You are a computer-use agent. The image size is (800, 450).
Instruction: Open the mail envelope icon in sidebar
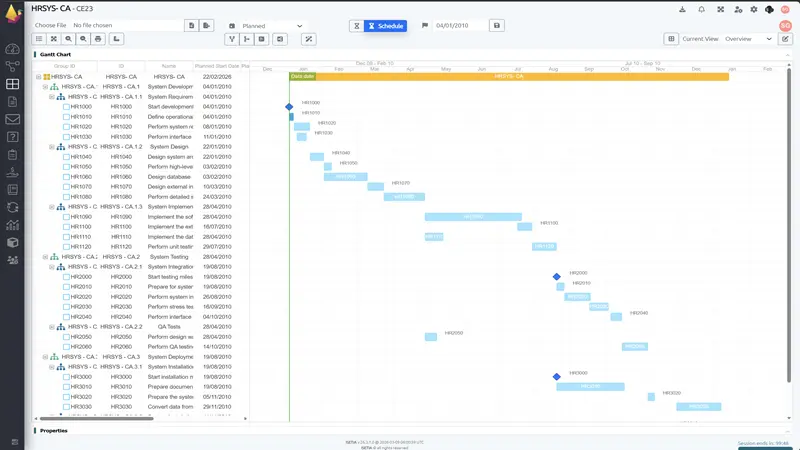point(12,120)
